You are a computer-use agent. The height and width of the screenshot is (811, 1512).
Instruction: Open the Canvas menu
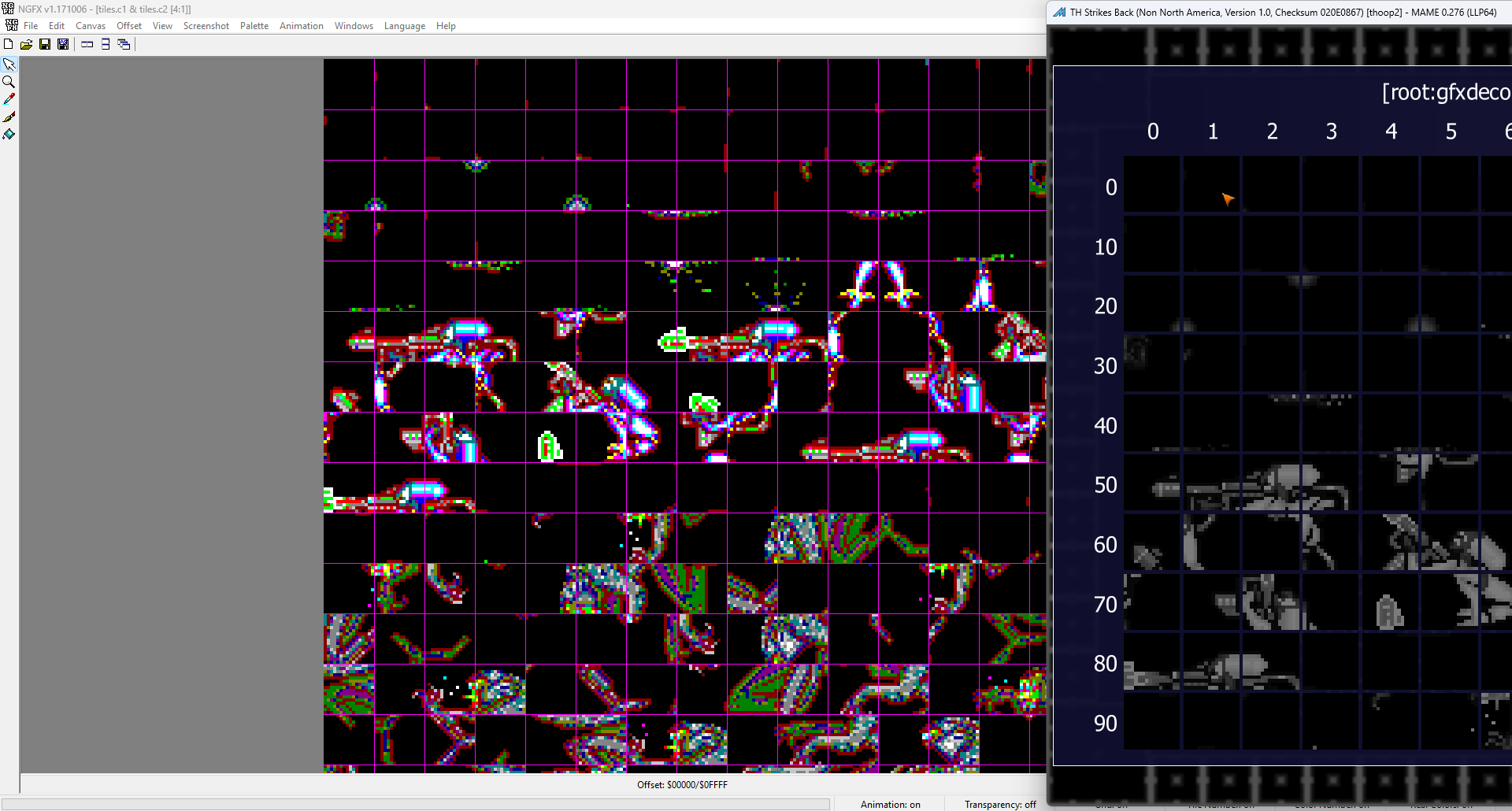(x=91, y=26)
